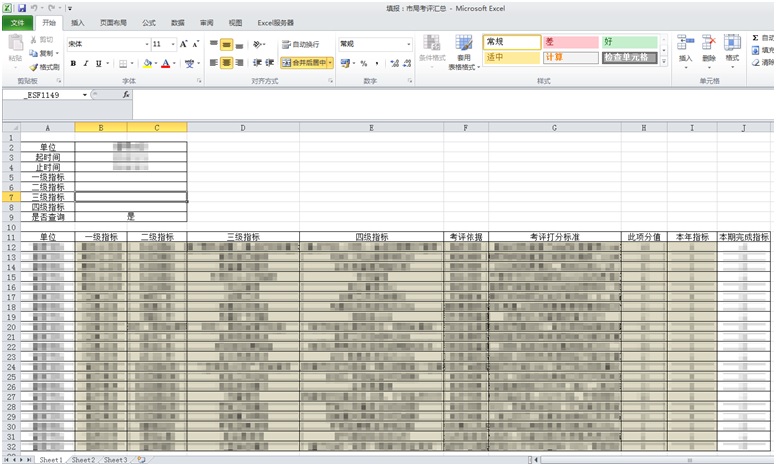This screenshot has height=466, width=776.
Task: Open Format as Table (套用表格格式)
Action: coord(464,50)
